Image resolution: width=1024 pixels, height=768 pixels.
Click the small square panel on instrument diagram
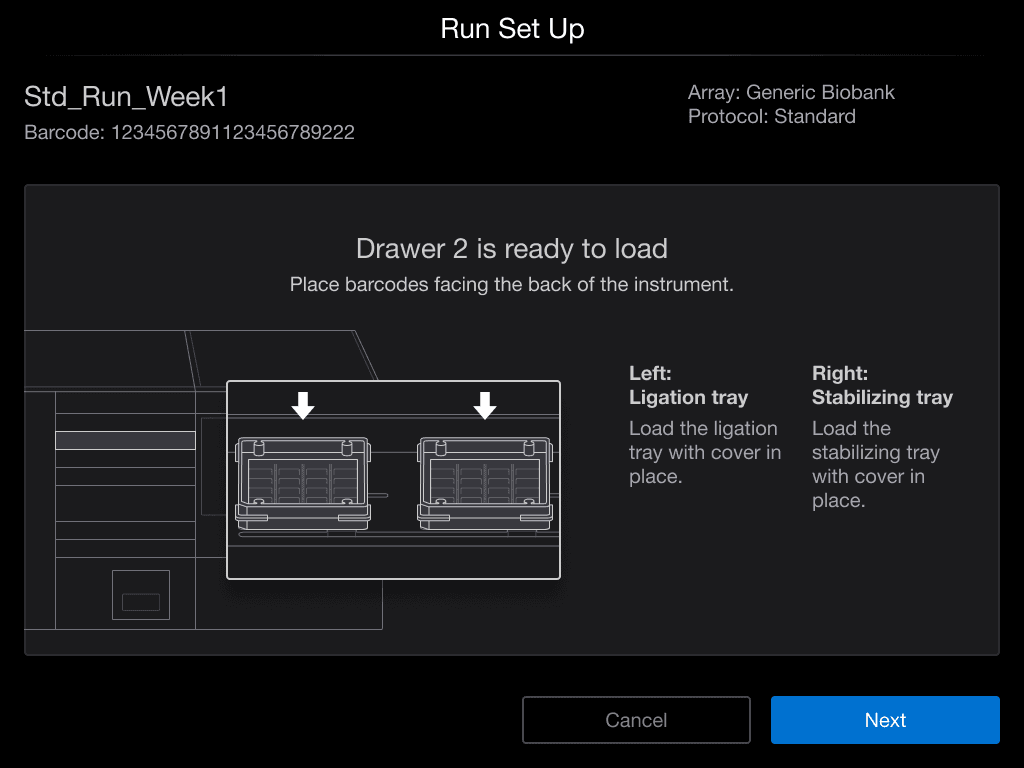point(141,595)
